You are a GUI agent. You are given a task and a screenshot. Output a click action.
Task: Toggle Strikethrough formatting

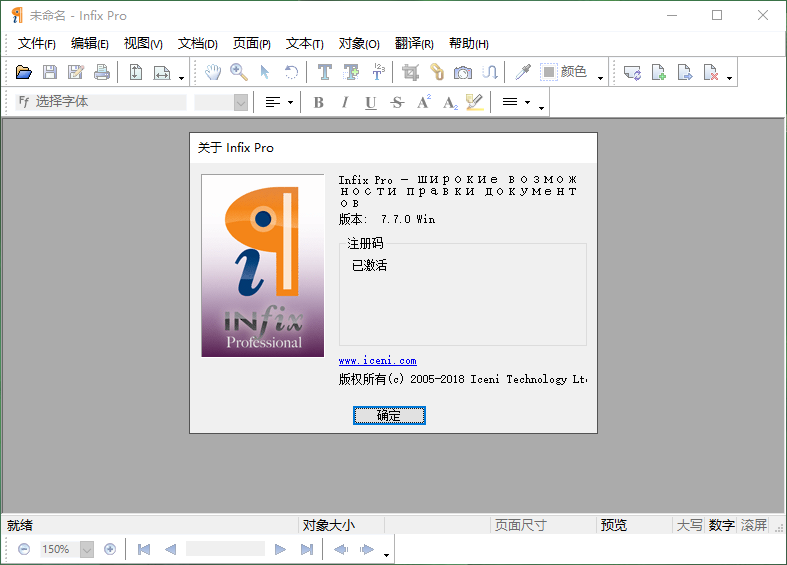pyautogui.click(x=397, y=102)
